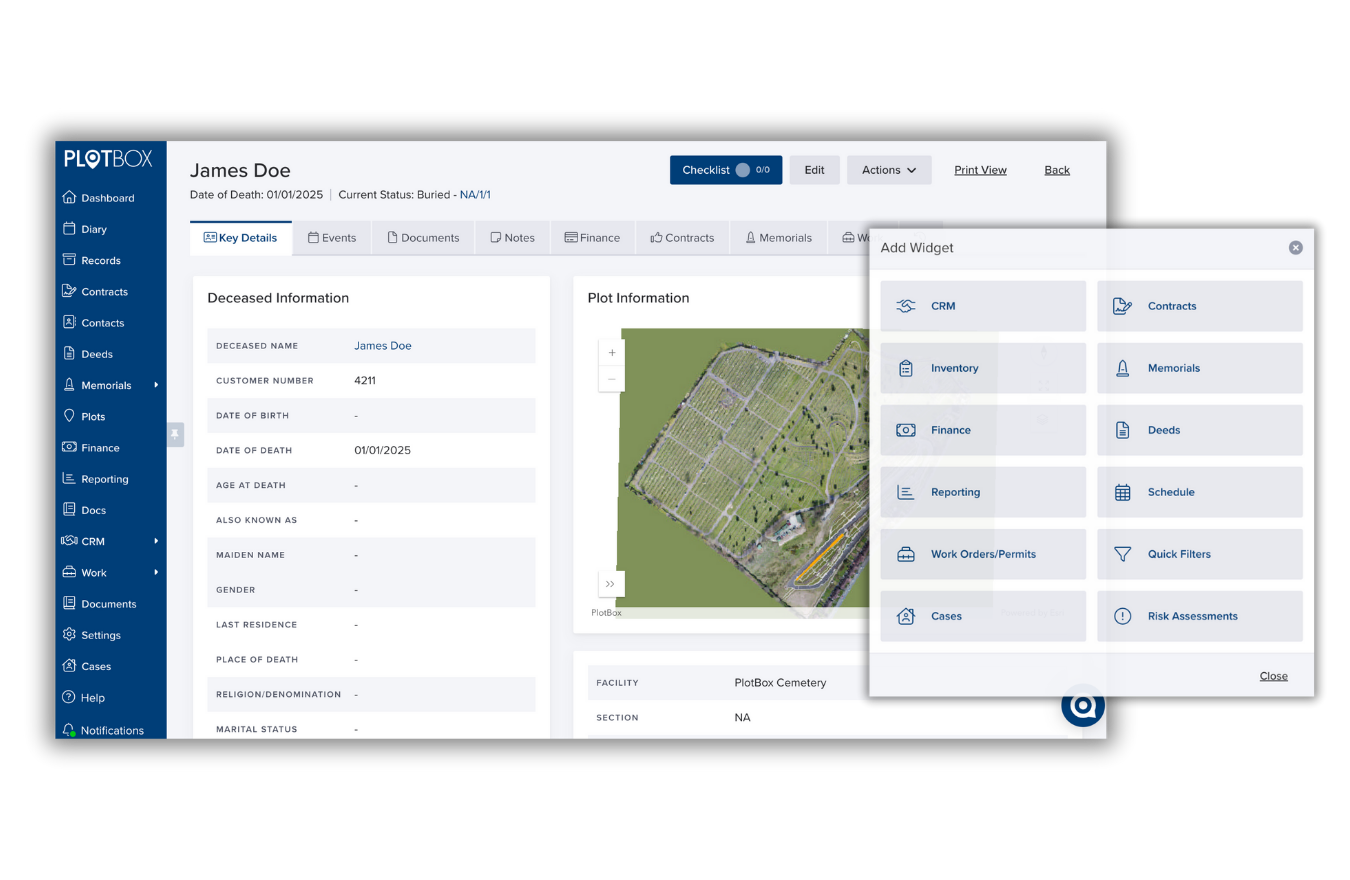1350x880 pixels.
Task: Open the Finance tab
Action: (x=592, y=238)
